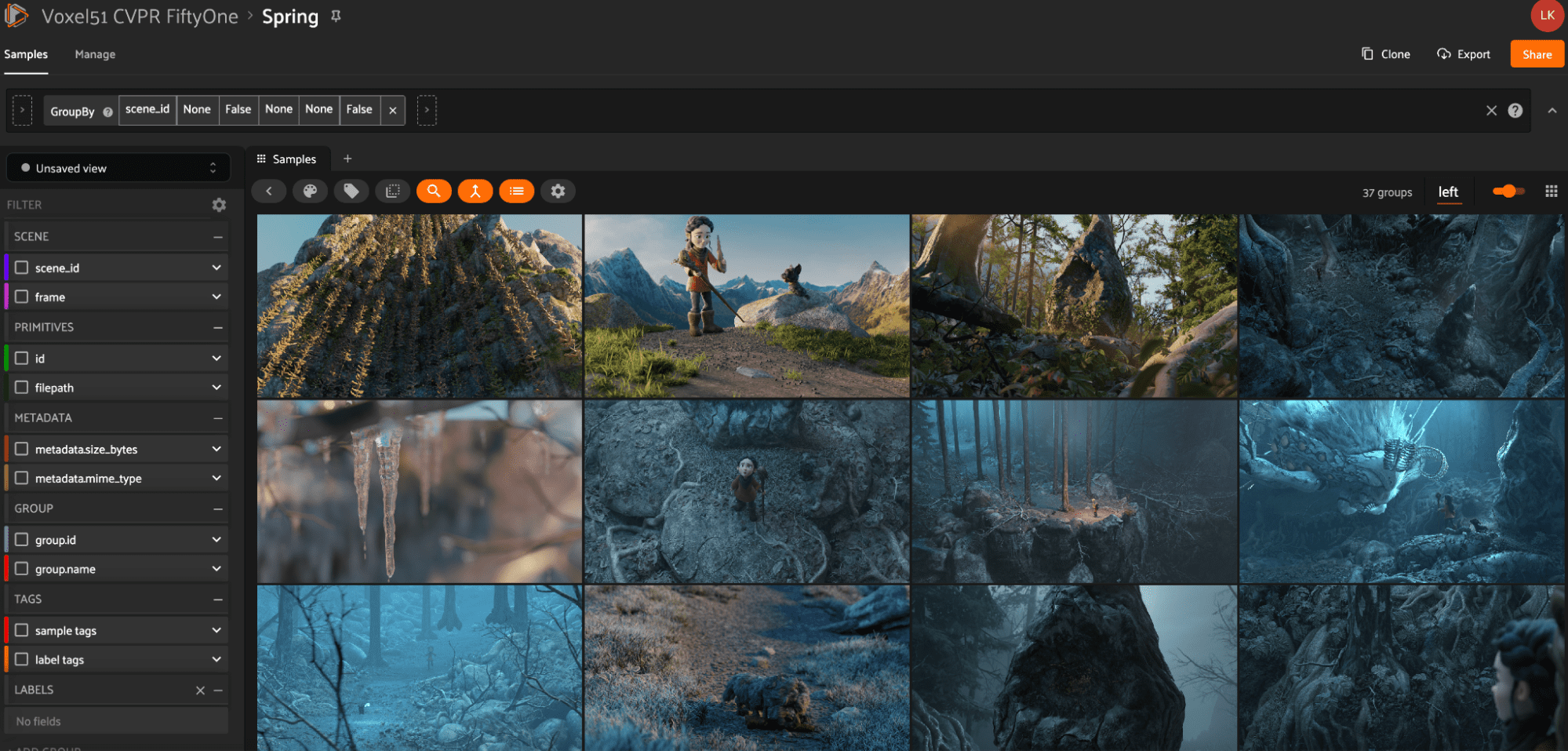1568x751 pixels.
Task: Open the view bar help icon
Action: click(x=1515, y=111)
